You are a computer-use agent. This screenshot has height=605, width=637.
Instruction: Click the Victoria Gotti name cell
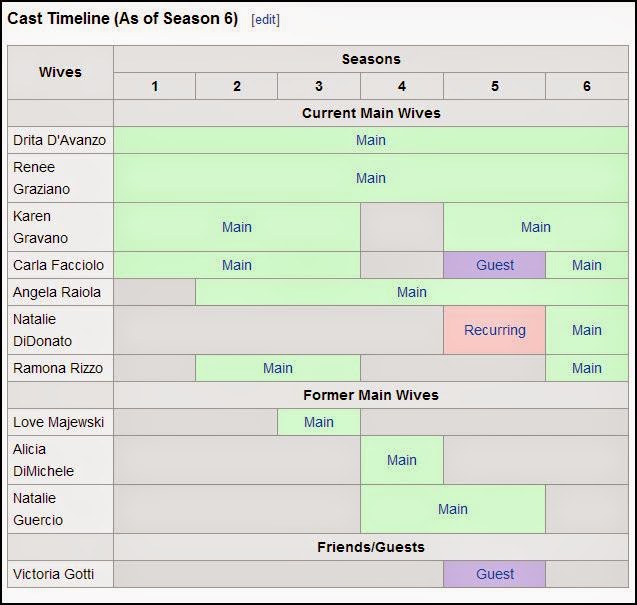coord(60,574)
